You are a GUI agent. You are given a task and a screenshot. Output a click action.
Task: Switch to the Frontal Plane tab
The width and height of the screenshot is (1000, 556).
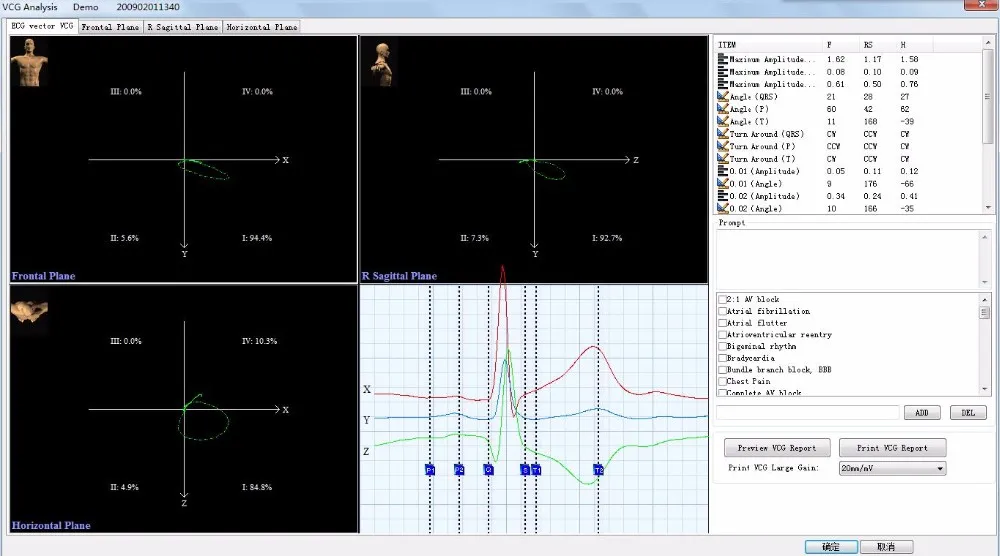click(x=110, y=27)
